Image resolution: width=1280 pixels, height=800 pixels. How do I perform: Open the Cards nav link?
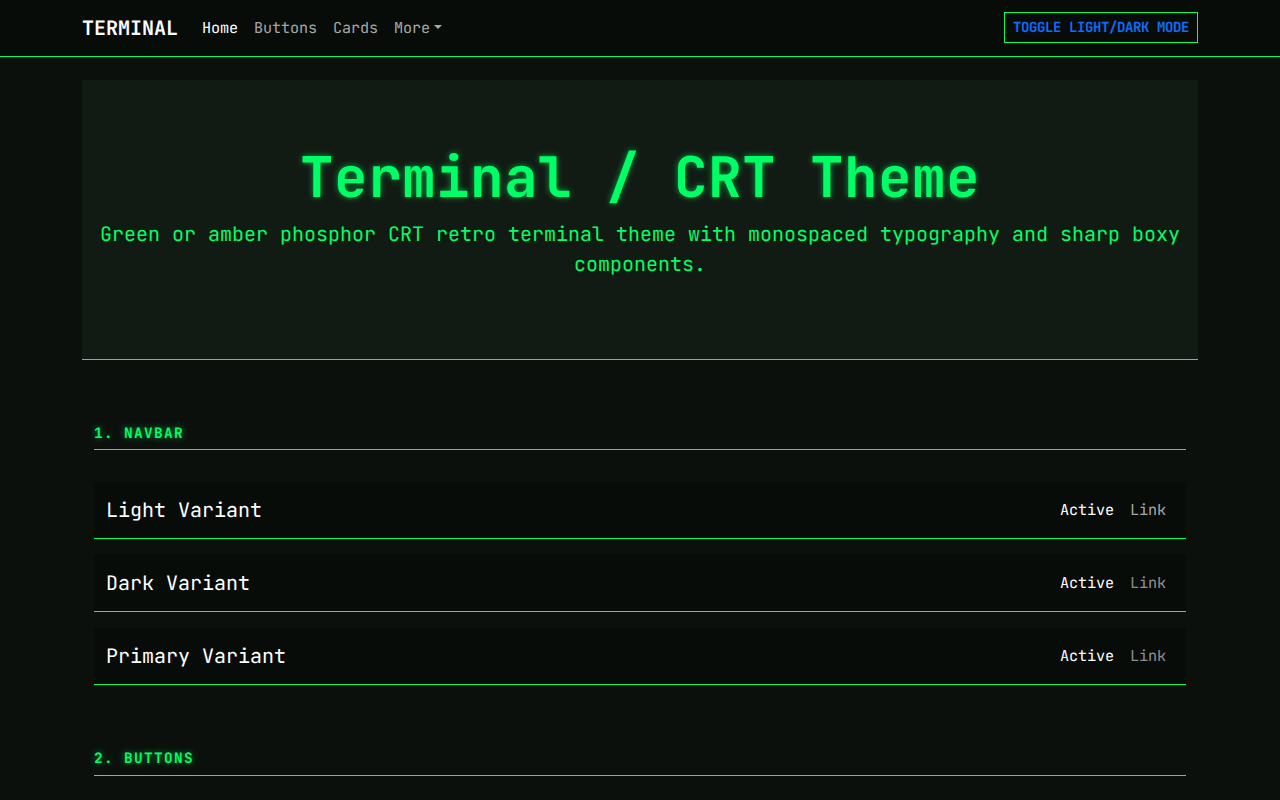tap(355, 28)
